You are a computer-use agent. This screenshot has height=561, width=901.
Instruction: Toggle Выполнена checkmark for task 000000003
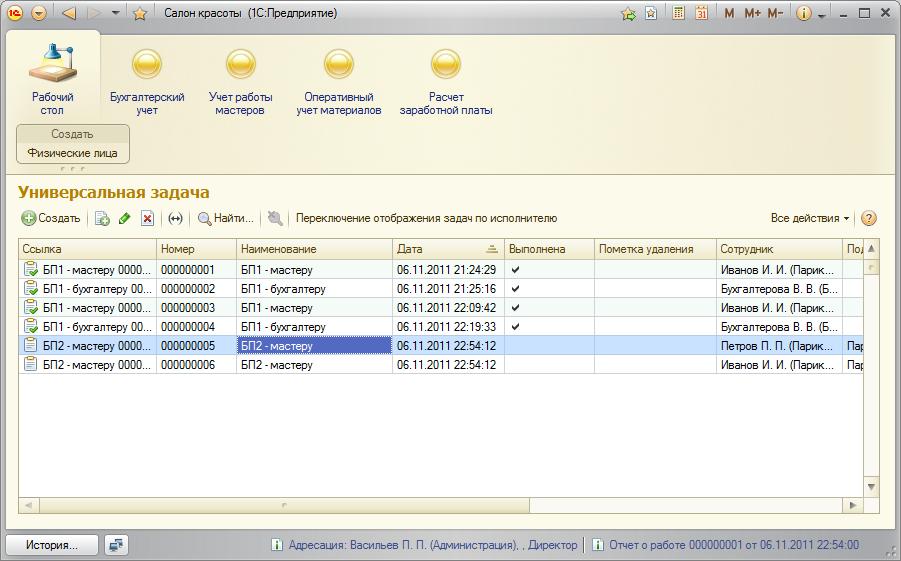click(515, 308)
